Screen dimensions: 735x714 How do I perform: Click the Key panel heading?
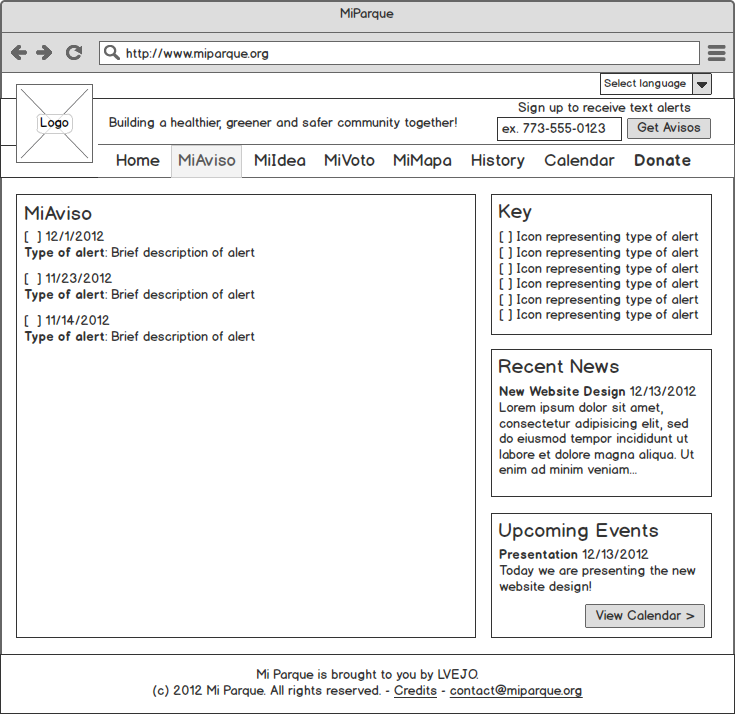(x=515, y=212)
